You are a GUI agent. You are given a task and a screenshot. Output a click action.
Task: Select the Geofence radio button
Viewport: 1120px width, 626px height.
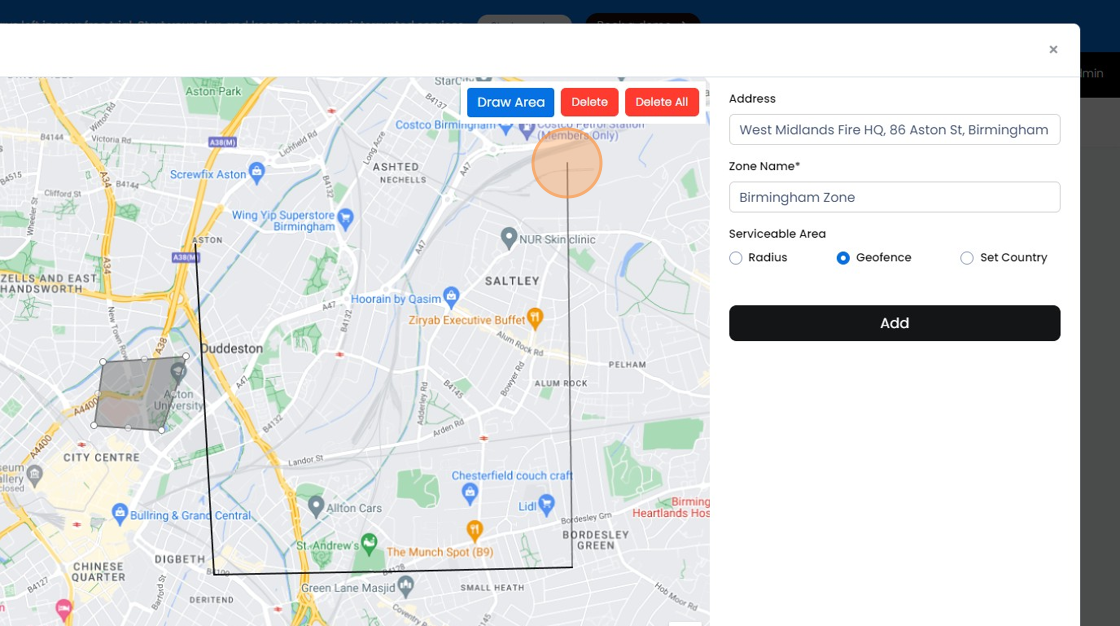coord(841,257)
